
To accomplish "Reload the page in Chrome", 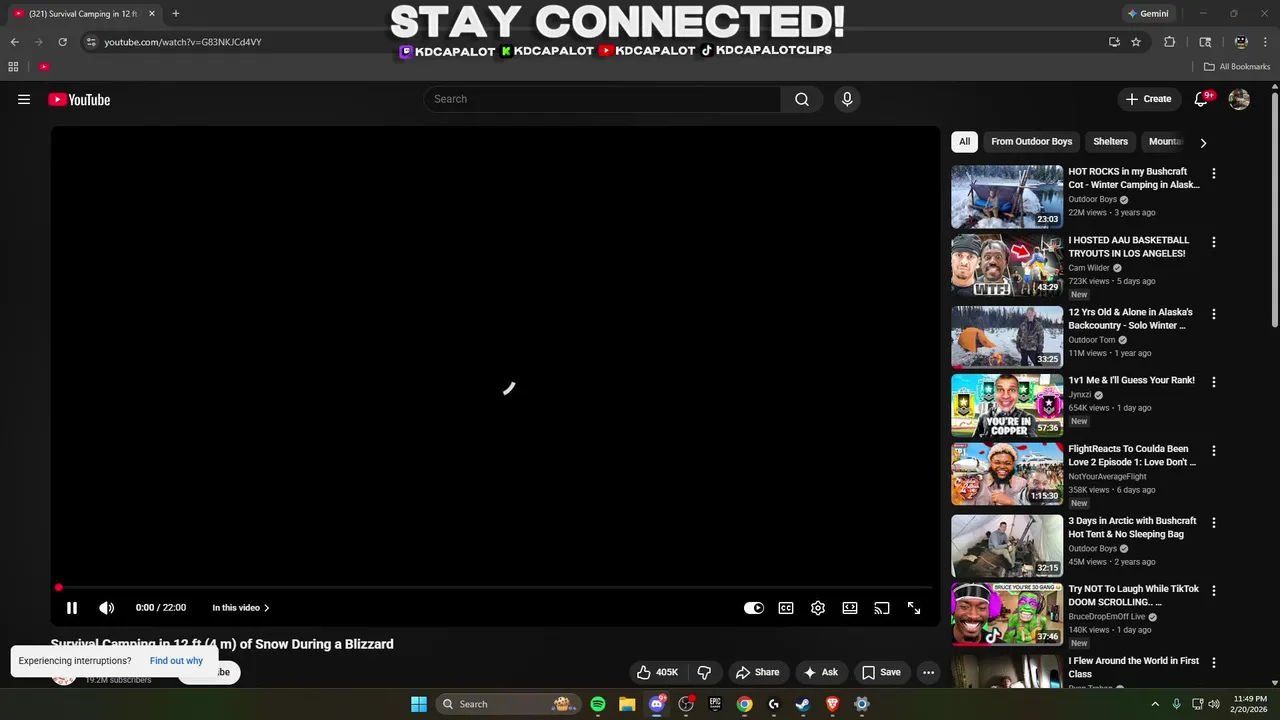I will click(x=62, y=42).
